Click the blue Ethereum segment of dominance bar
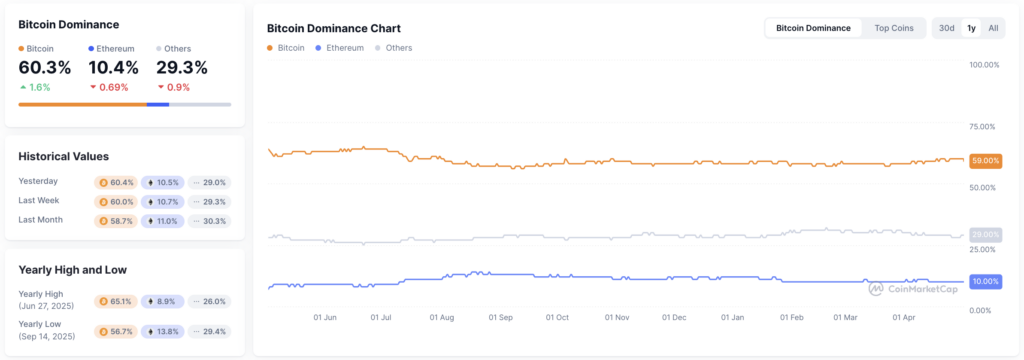The width and height of the screenshot is (1024, 360). [x=158, y=105]
